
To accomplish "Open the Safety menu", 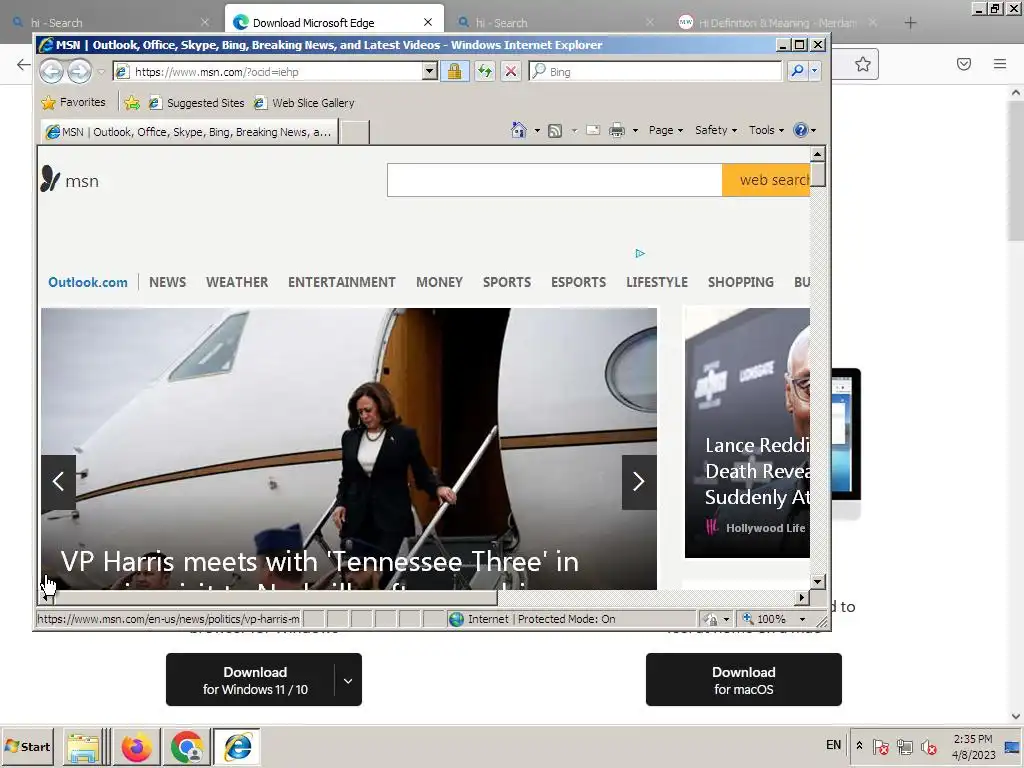I will click(x=716, y=130).
